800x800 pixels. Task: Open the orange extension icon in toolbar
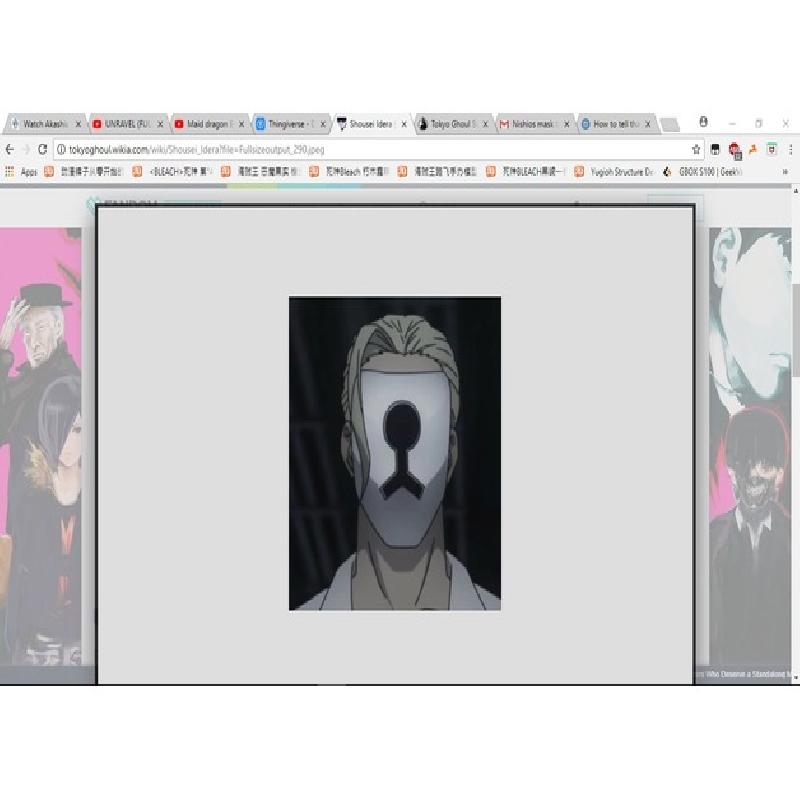(x=753, y=149)
